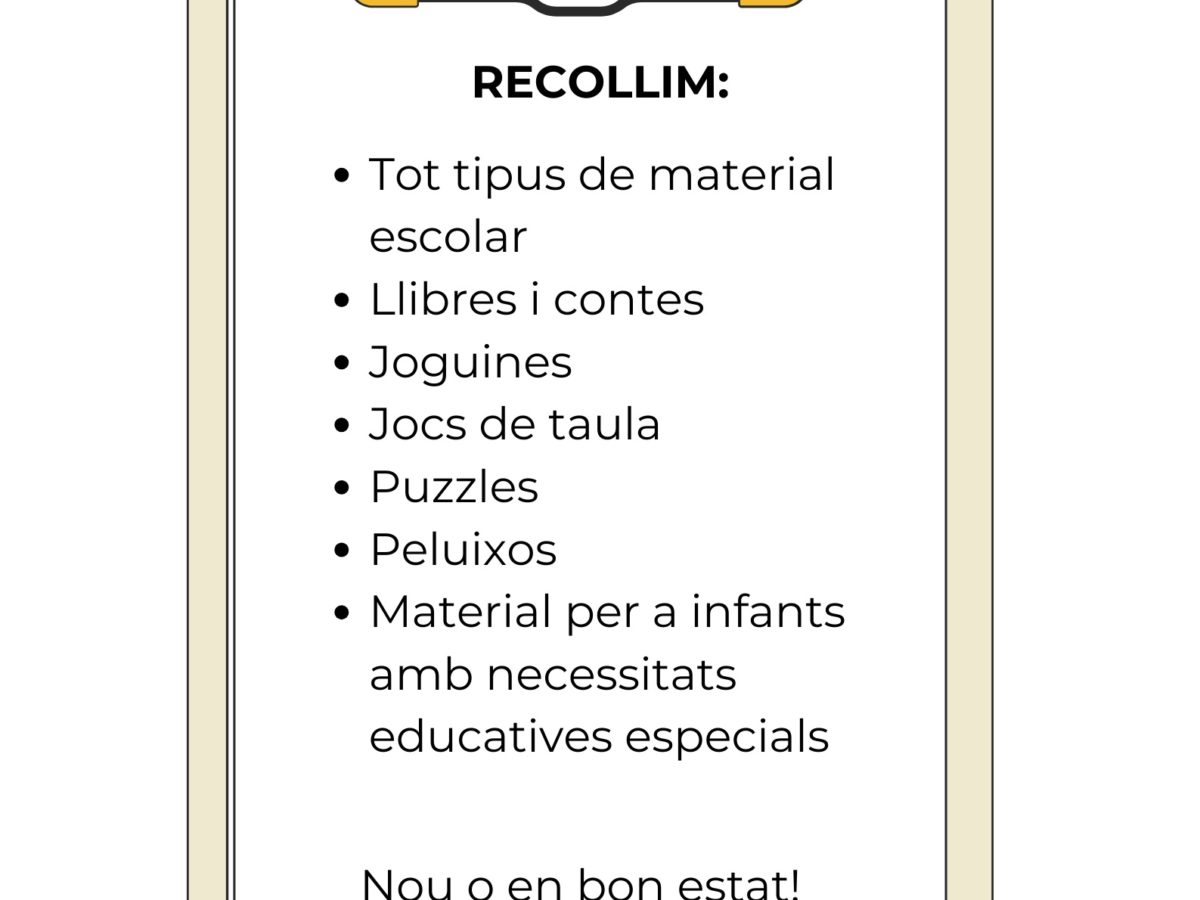Image resolution: width=1200 pixels, height=900 pixels.
Task: Click the 'educatives especials' text line
Action: click(x=599, y=738)
